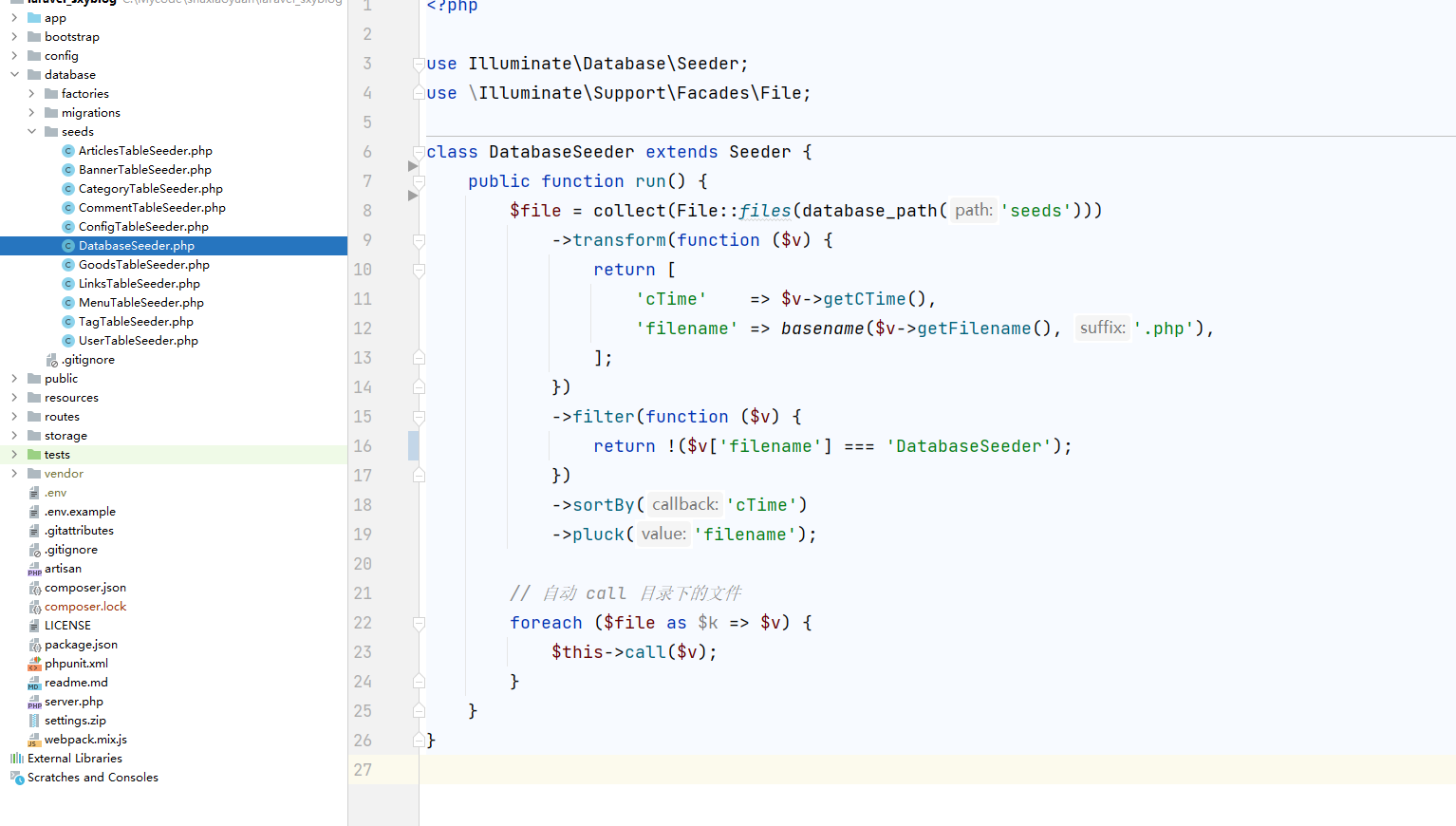Select the .env.example file
The image size is (1456, 826).
[x=174, y=512]
